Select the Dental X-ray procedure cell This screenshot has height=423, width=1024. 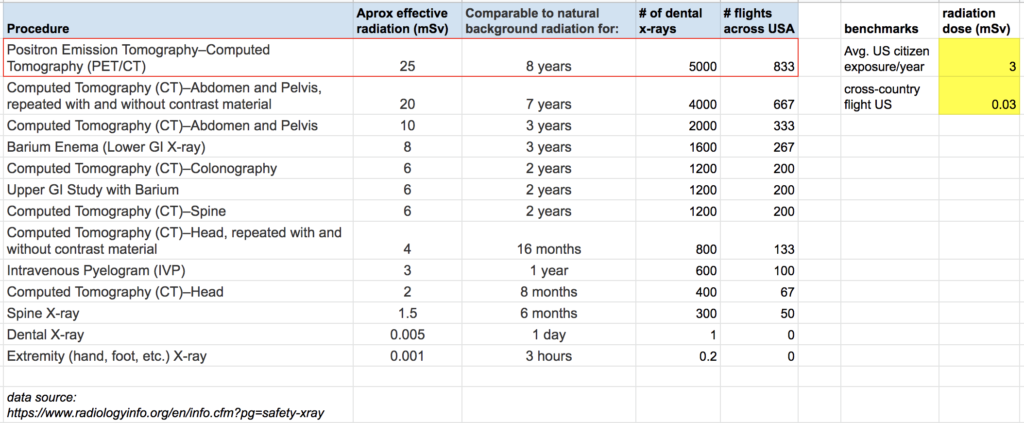[178, 335]
